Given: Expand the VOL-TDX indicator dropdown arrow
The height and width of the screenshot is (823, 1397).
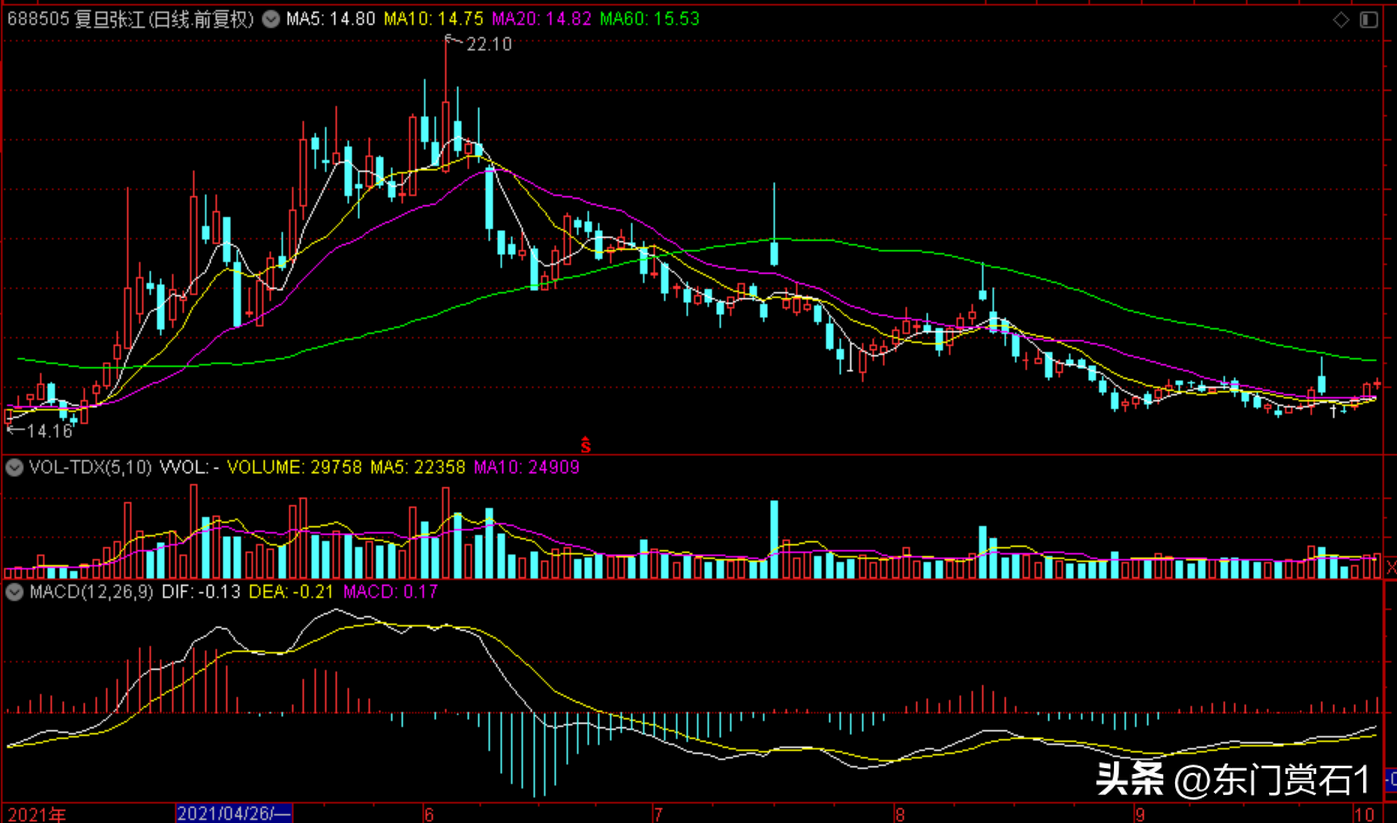Looking at the screenshot, I should pos(14,467).
